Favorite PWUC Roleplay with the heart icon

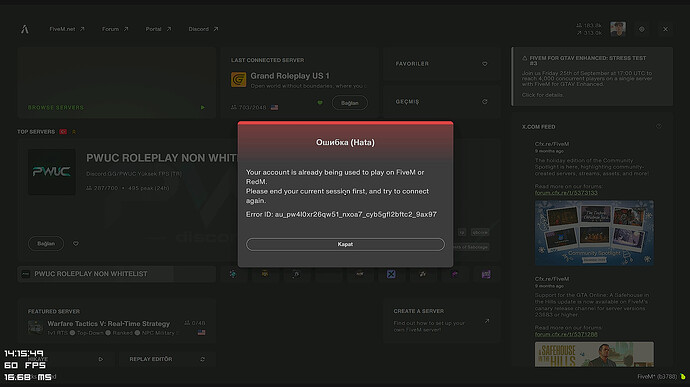pyautogui.click(x=76, y=243)
